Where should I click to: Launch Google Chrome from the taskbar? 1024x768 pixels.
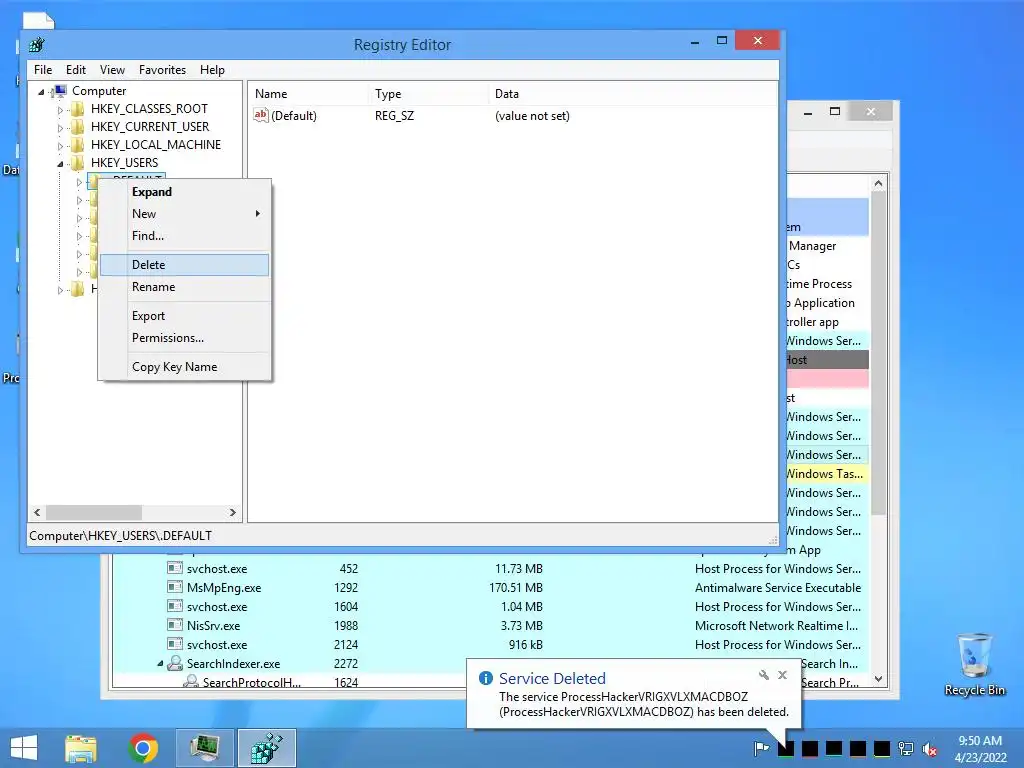(x=143, y=748)
